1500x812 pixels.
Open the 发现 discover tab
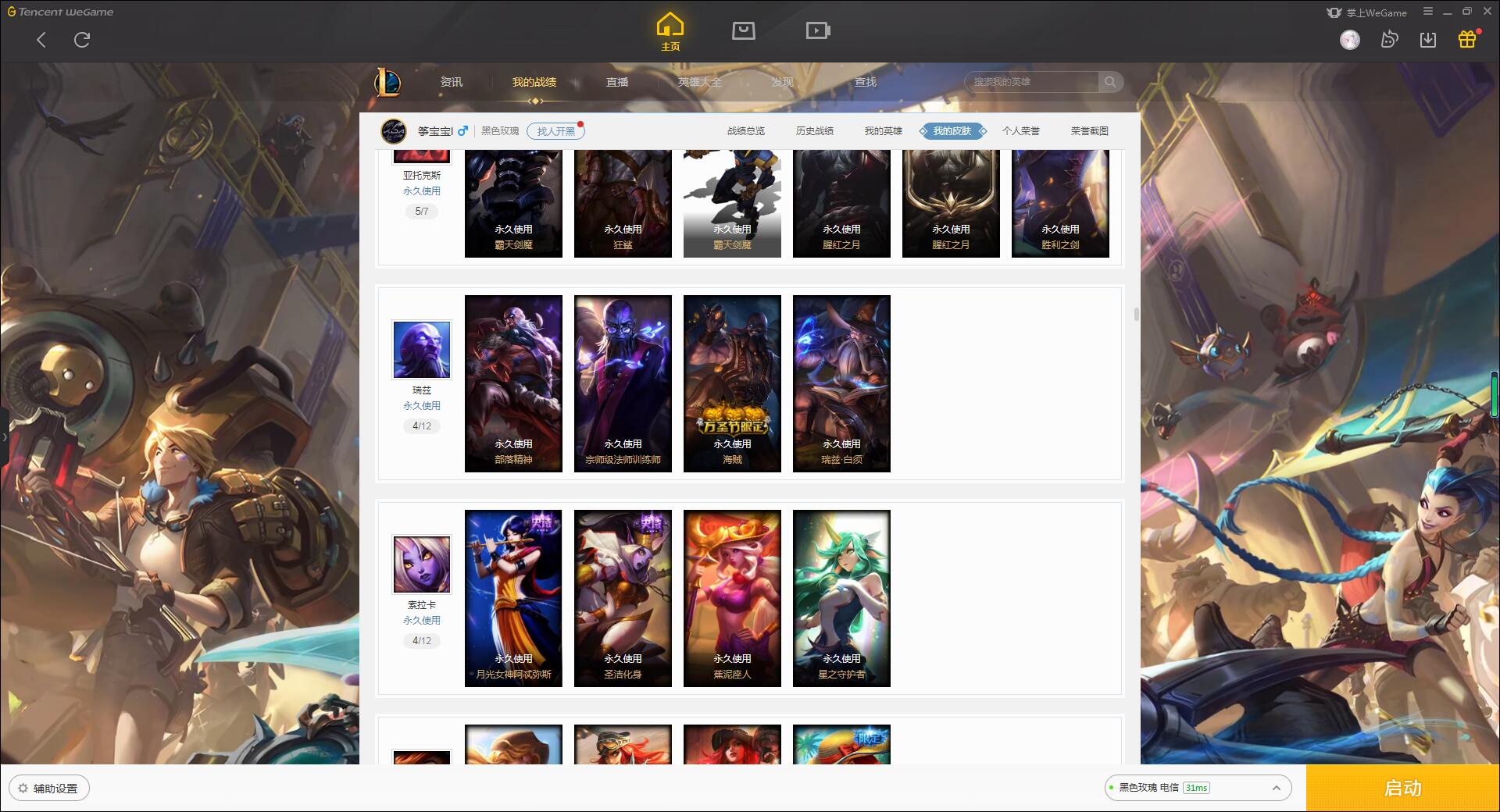tap(783, 82)
